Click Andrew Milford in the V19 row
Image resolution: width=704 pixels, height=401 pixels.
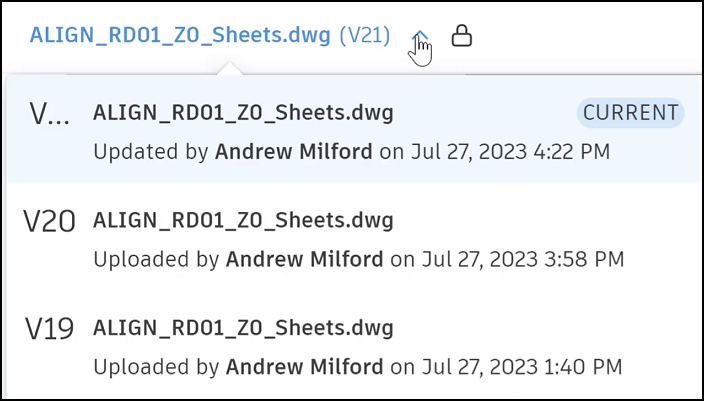tap(304, 367)
